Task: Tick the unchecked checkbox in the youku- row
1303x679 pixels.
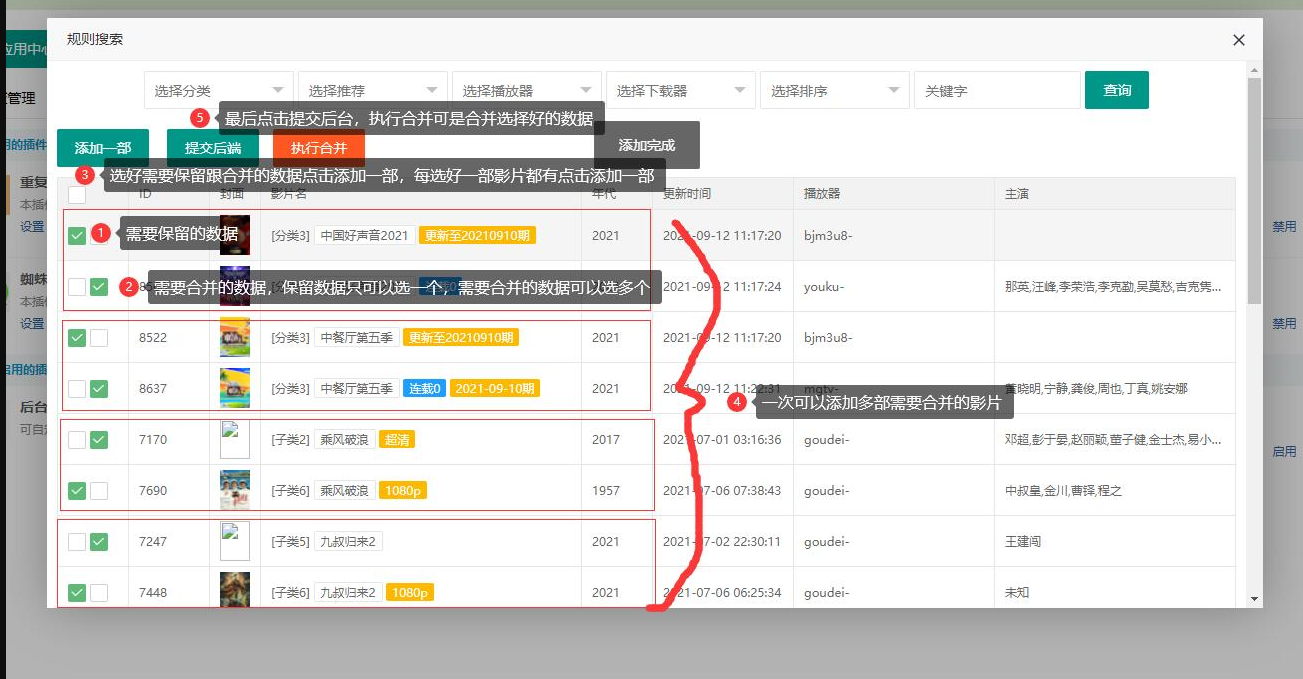Action: [77, 287]
